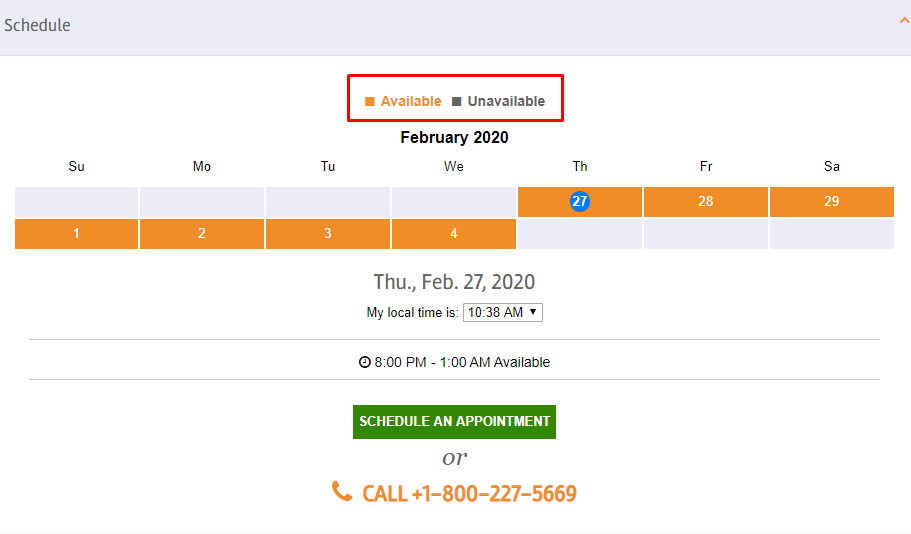This screenshot has width=911, height=534.
Task: Choose Sunday the 1st on calendar
Action: pyautogui.click(x=76, y=234)
